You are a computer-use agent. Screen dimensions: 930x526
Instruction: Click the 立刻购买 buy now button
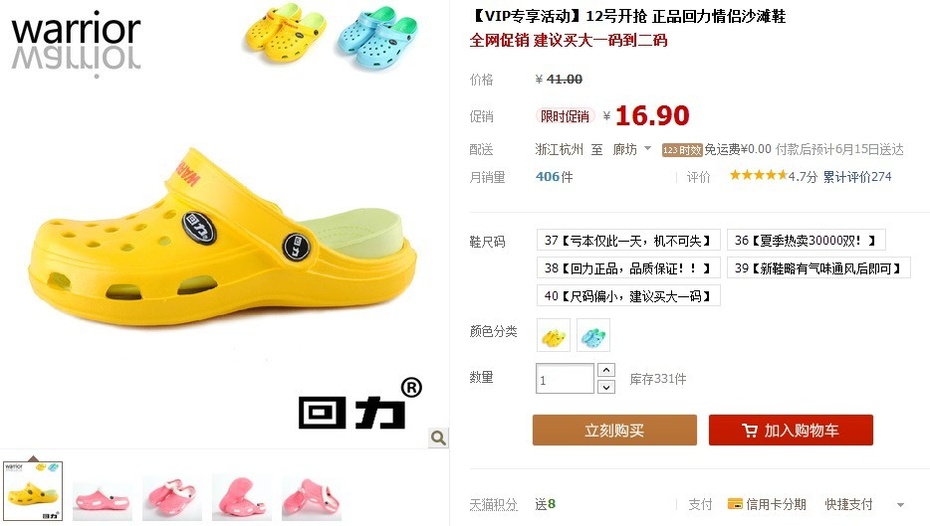click(614, 430)
